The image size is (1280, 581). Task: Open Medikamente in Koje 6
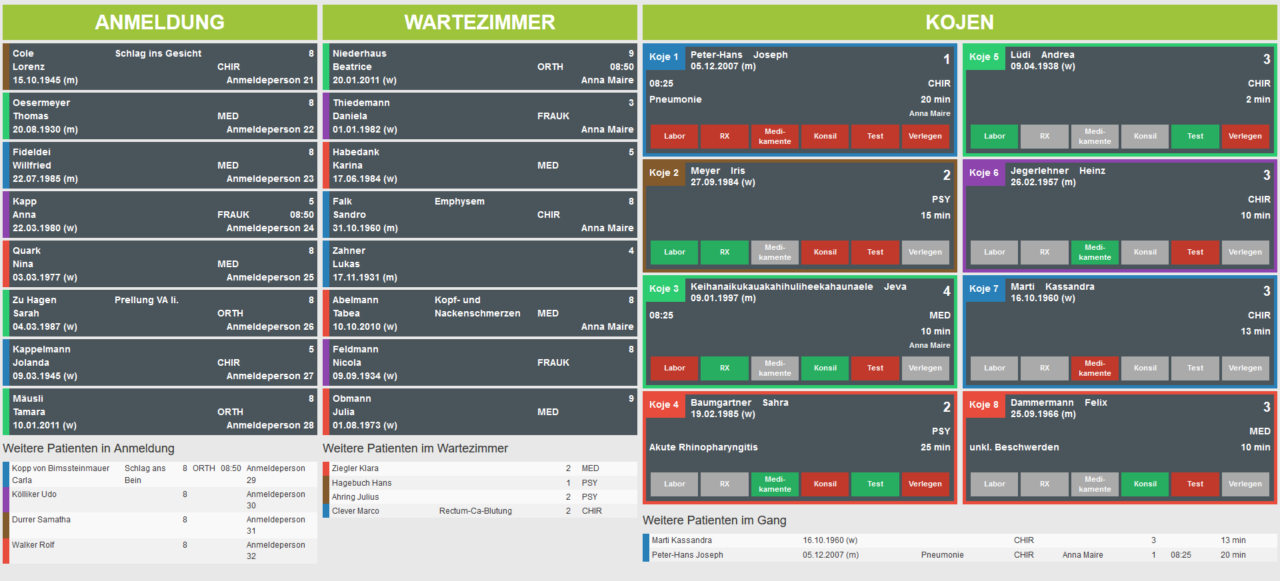[1095, 252]
